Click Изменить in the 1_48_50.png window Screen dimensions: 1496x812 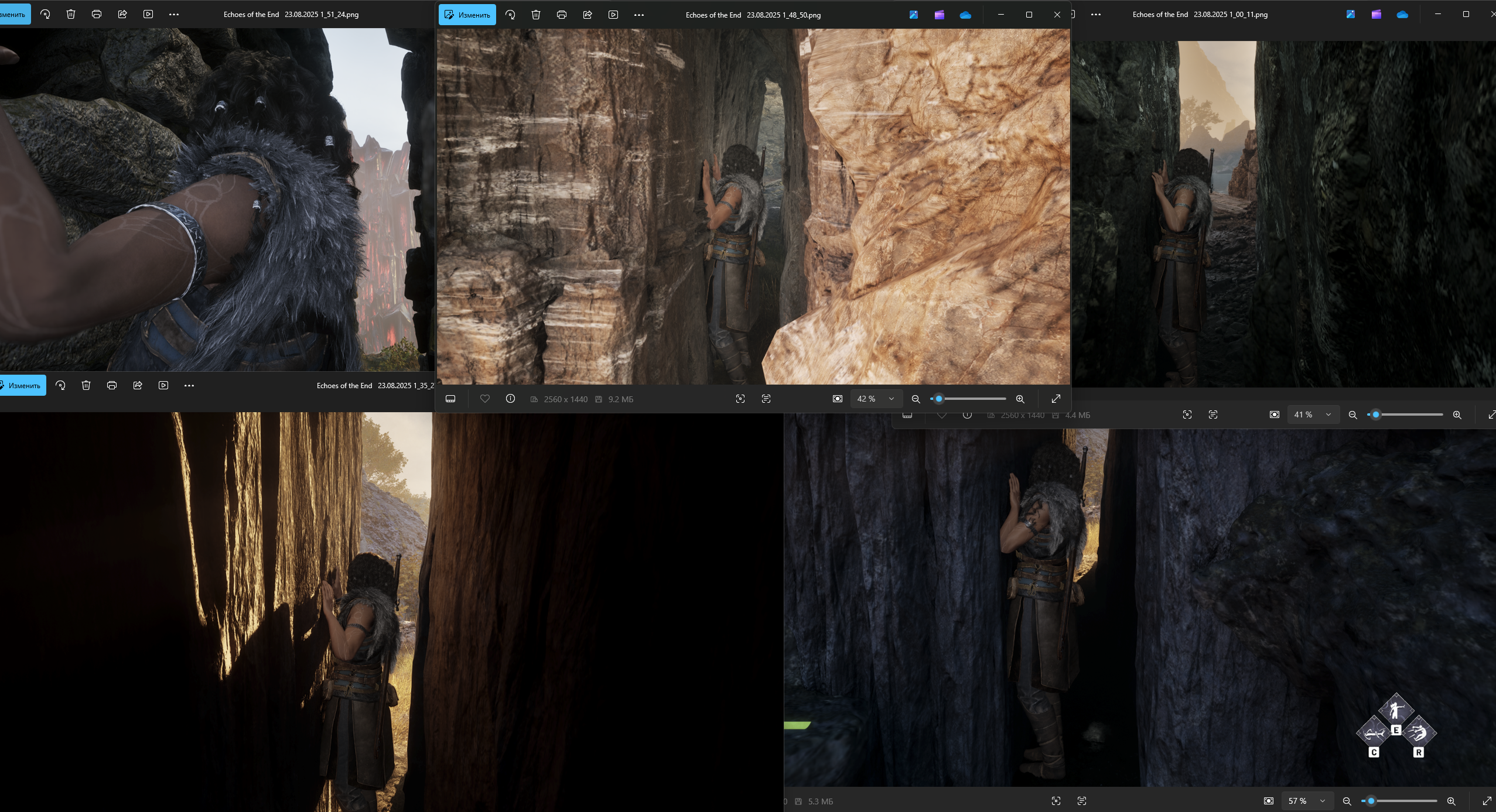(x=467, y=15)
